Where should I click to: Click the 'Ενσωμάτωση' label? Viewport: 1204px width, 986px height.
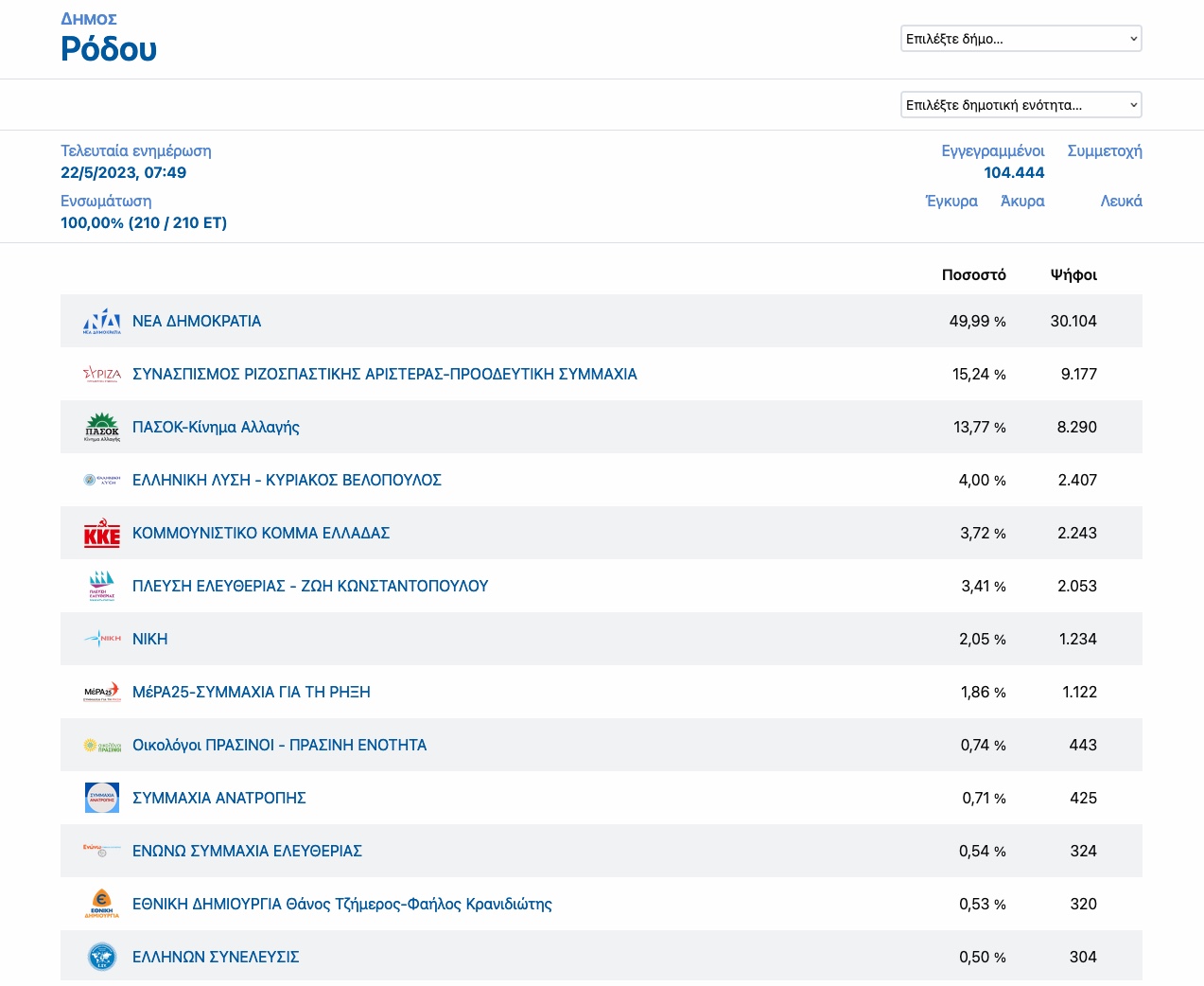106,201
